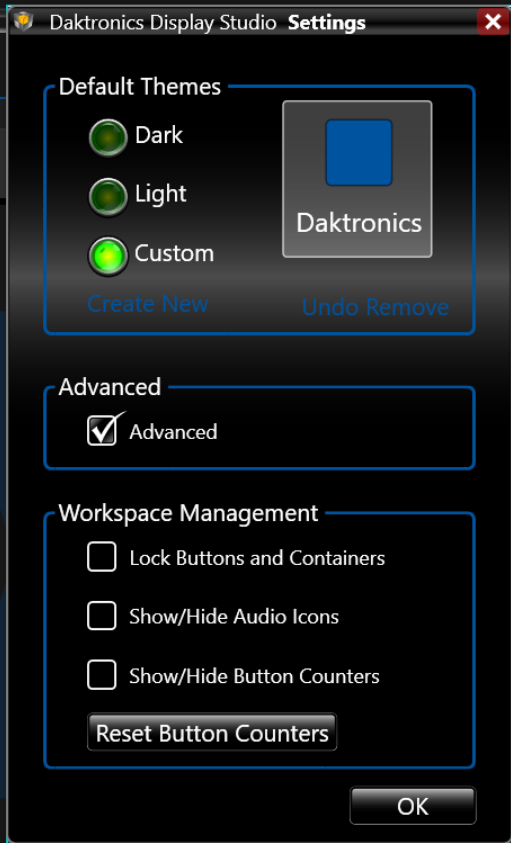Open the Create New theme link
The image size is (511, 843).
(147, 304)
